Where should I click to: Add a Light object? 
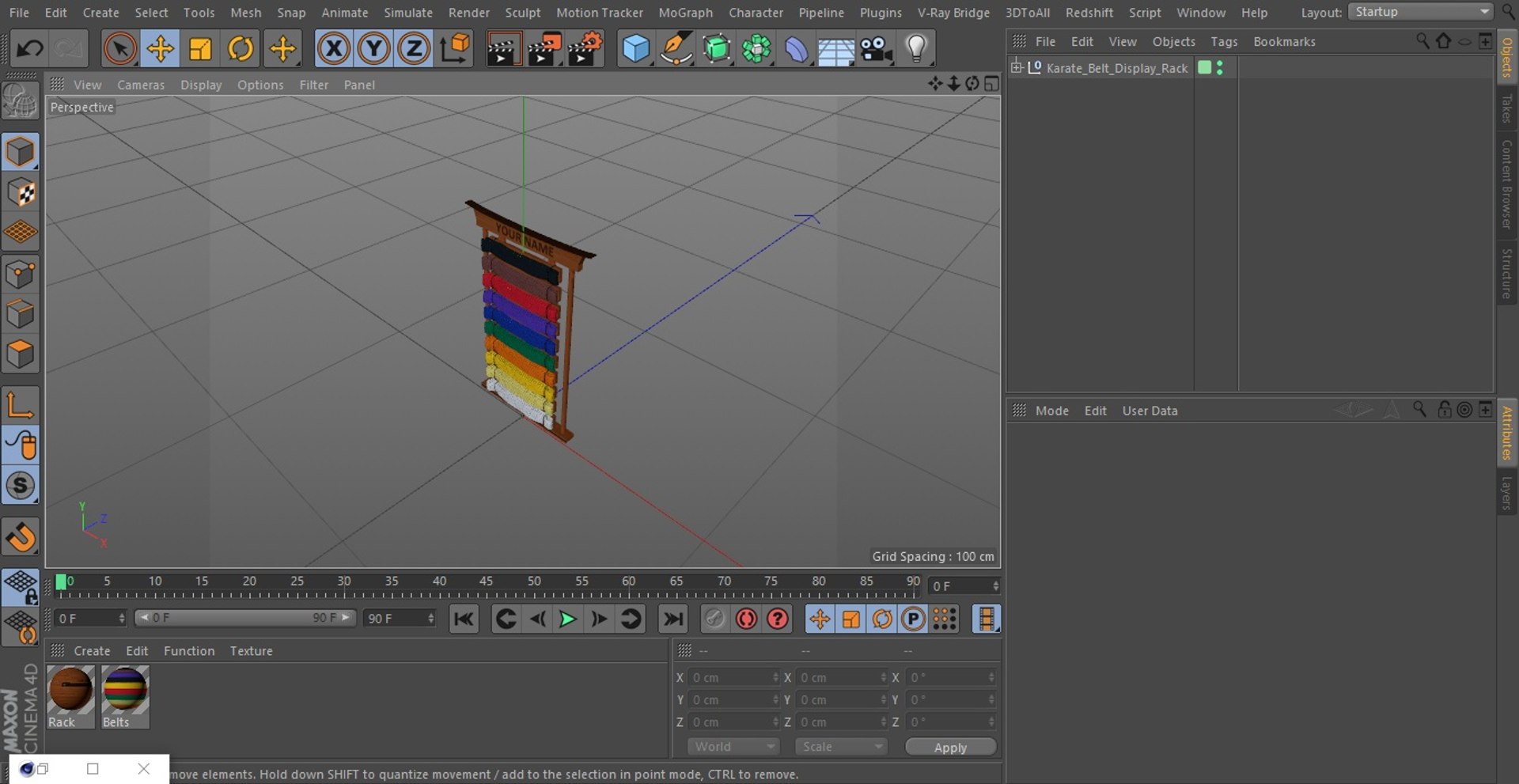pyautogui.click(x=916, y=49)
